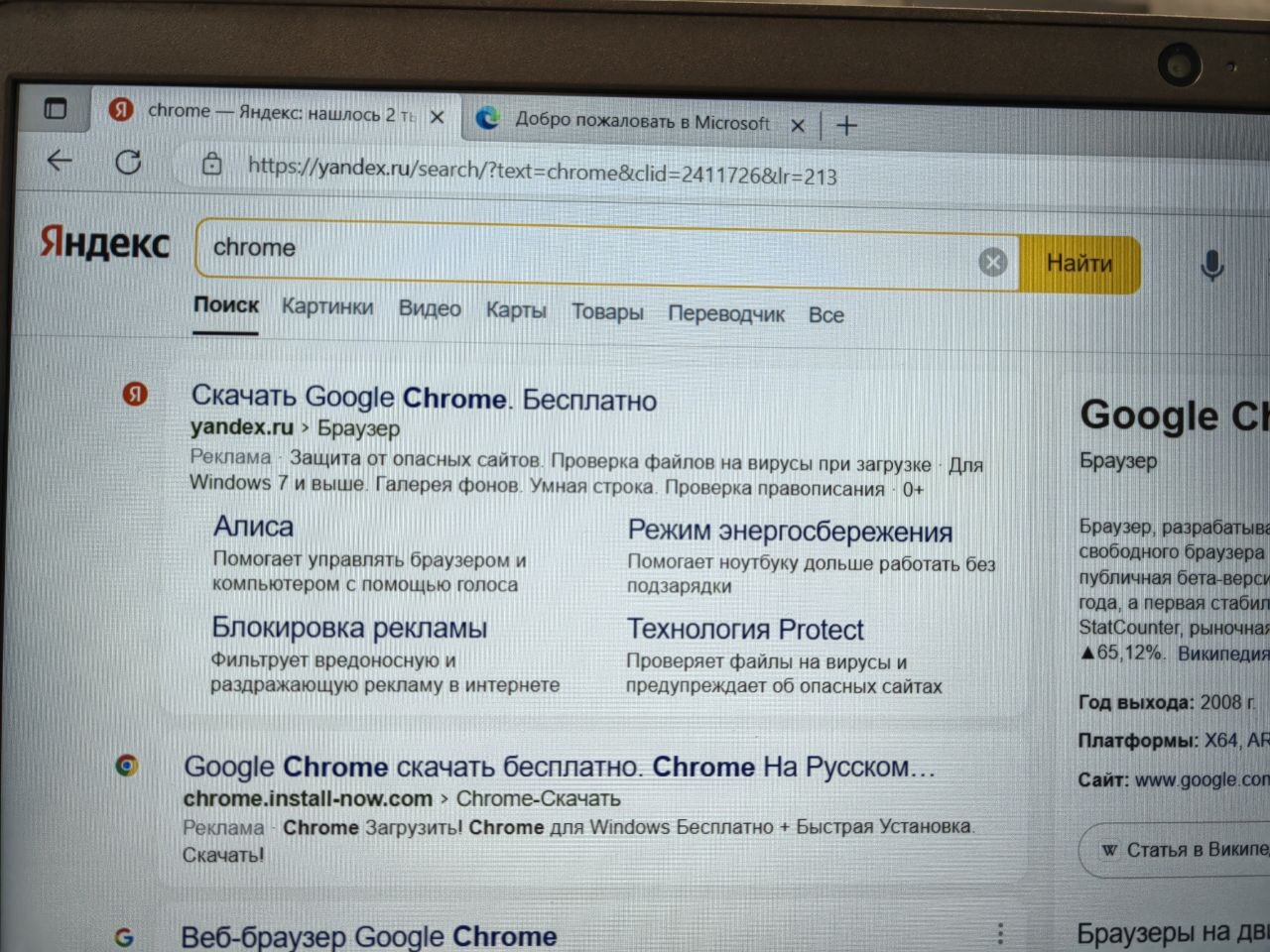Open the Алиса sitelink

coord(254,527)
